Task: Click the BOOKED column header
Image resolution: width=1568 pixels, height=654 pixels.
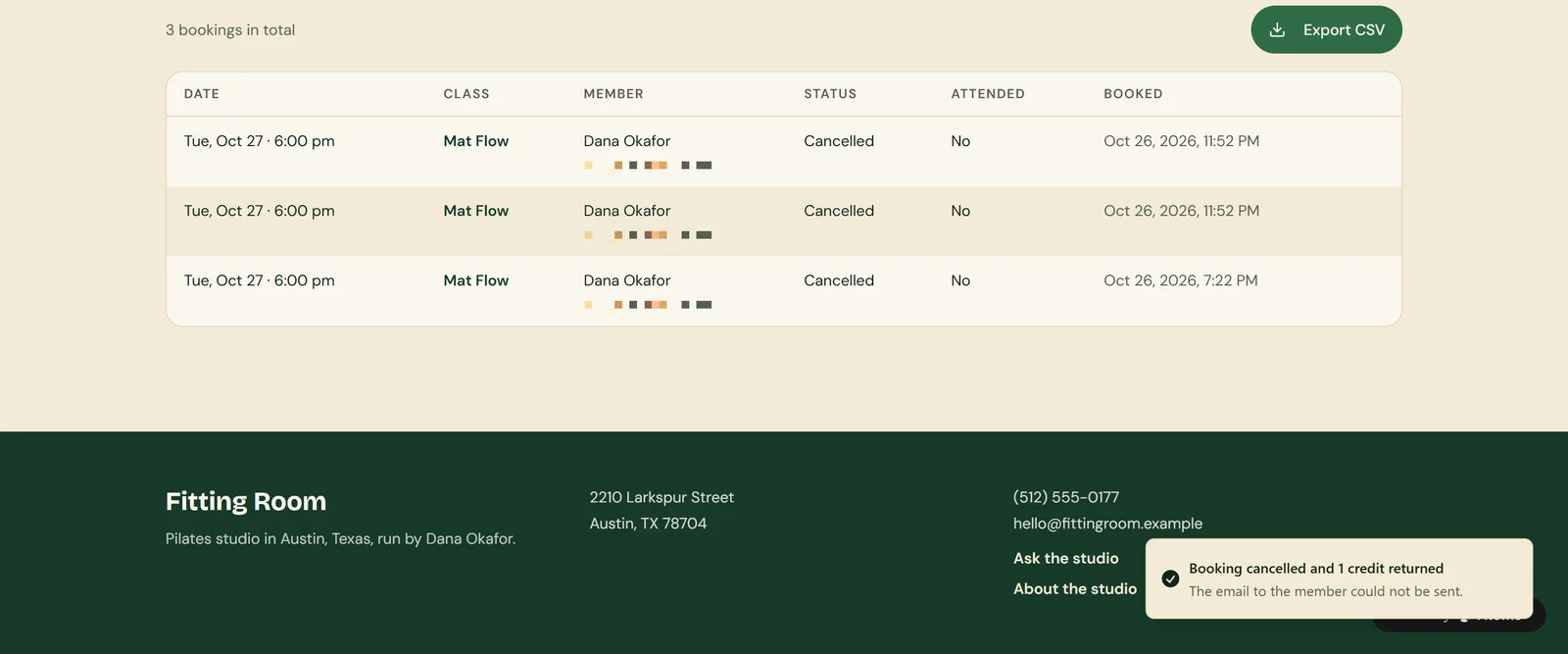Action: (1133, 94)
